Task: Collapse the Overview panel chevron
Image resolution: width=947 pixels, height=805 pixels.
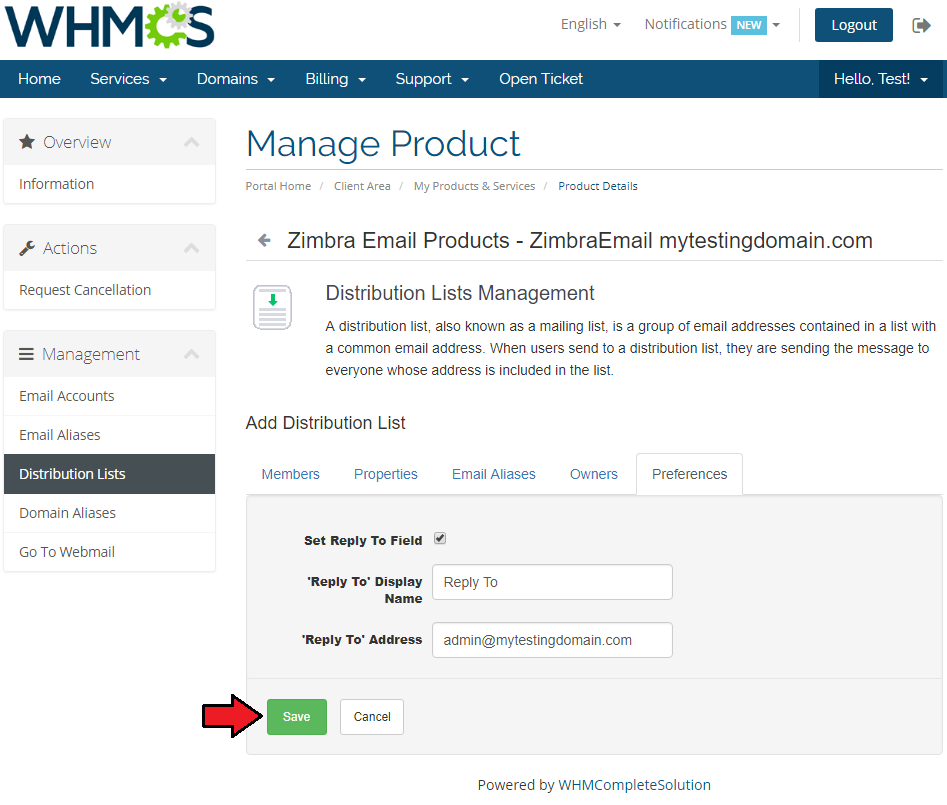Action: coord(191,143)
